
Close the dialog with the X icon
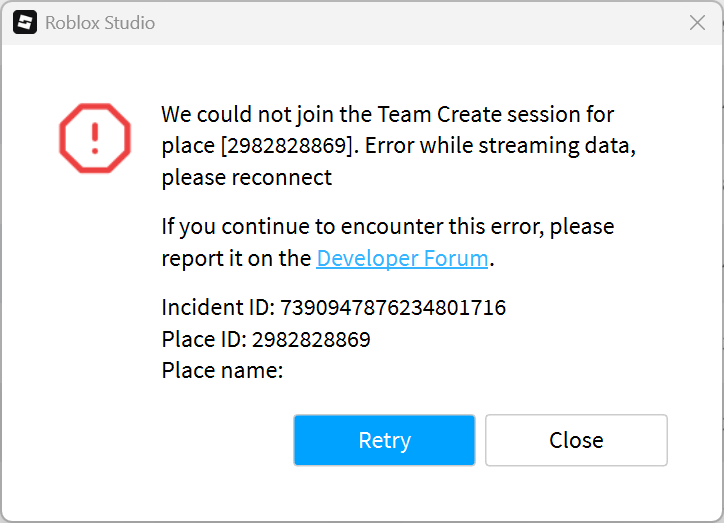click(697, 23)
